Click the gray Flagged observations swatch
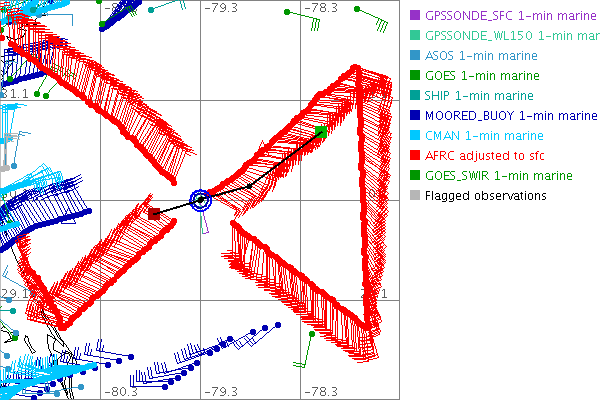 416,196
